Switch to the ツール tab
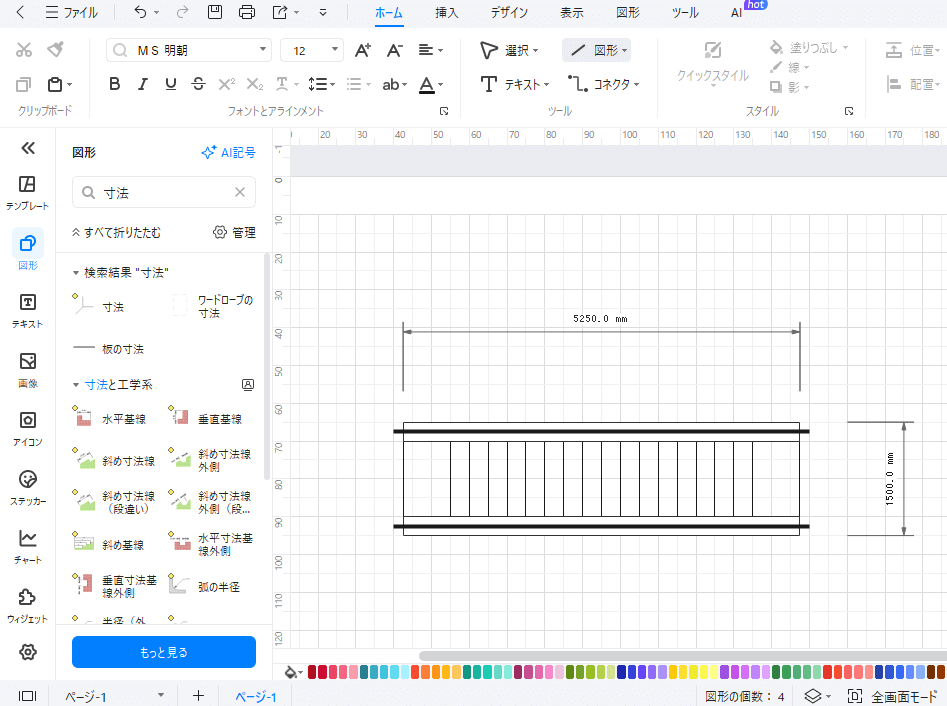 pyautogui.click(x=685, y=13)
